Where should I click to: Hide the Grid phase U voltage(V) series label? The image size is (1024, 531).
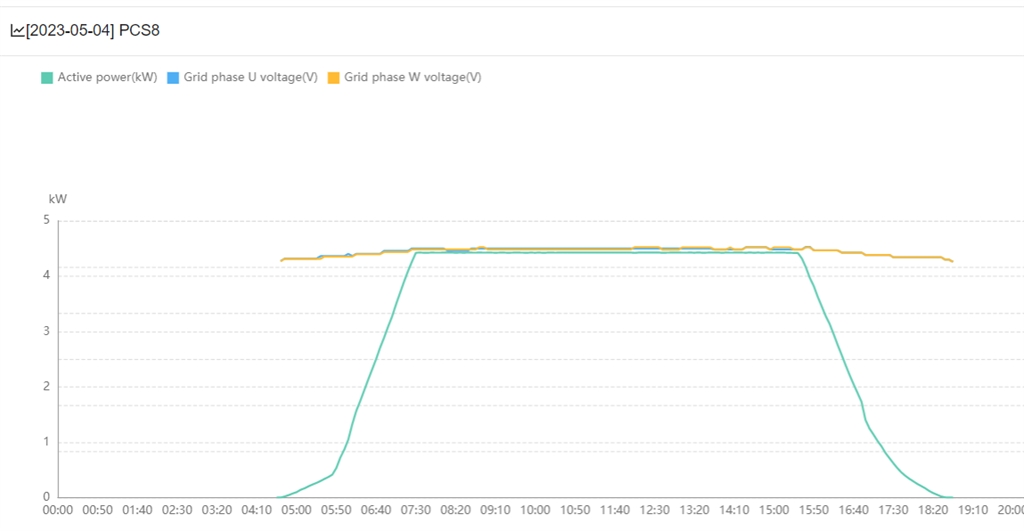click(x=250, y=77)
